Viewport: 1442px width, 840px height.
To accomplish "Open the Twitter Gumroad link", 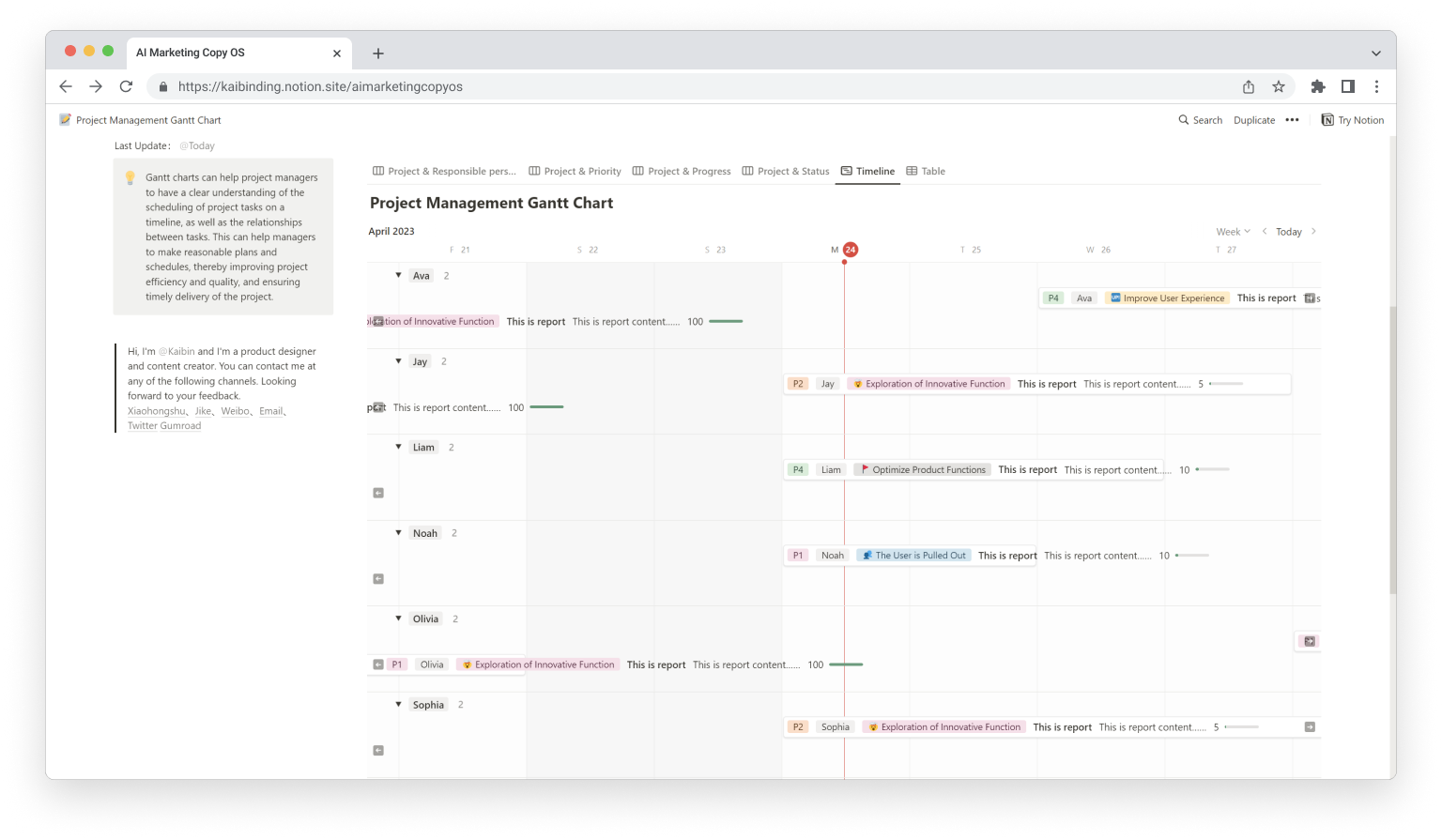I will tap(164, 426).
